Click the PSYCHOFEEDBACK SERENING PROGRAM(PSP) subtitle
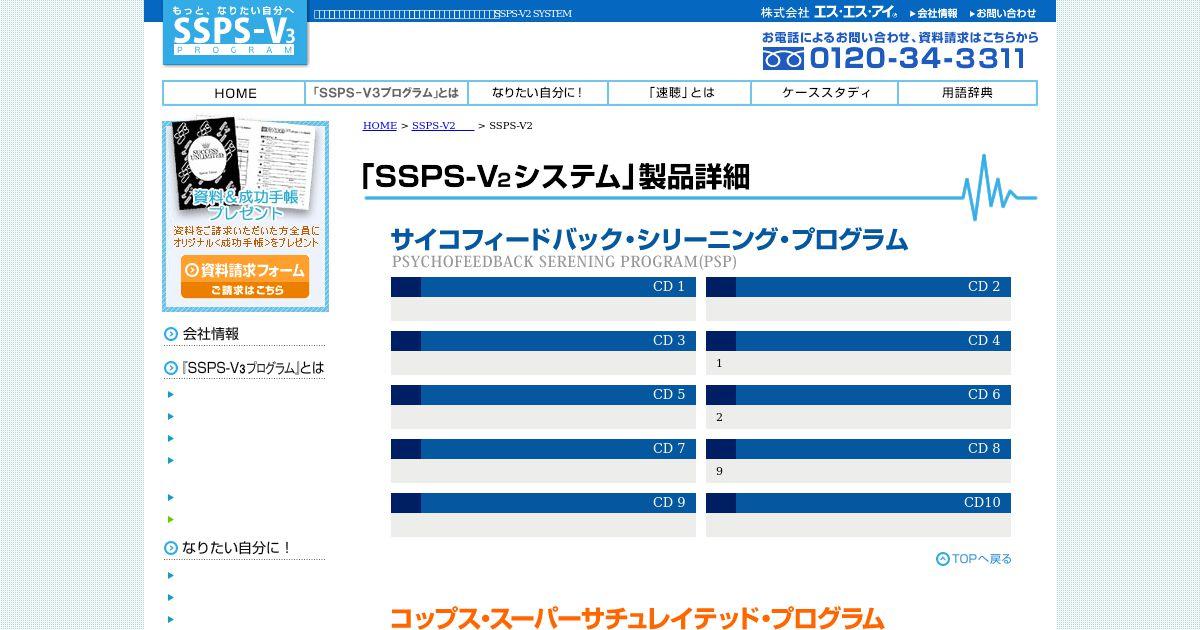 click(x=564, y=262)
